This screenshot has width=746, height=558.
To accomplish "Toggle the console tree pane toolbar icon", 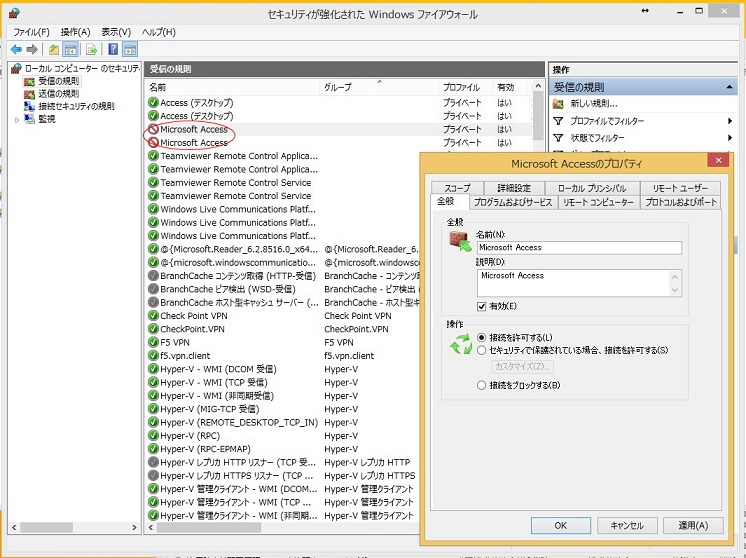I will coord(70,49).
